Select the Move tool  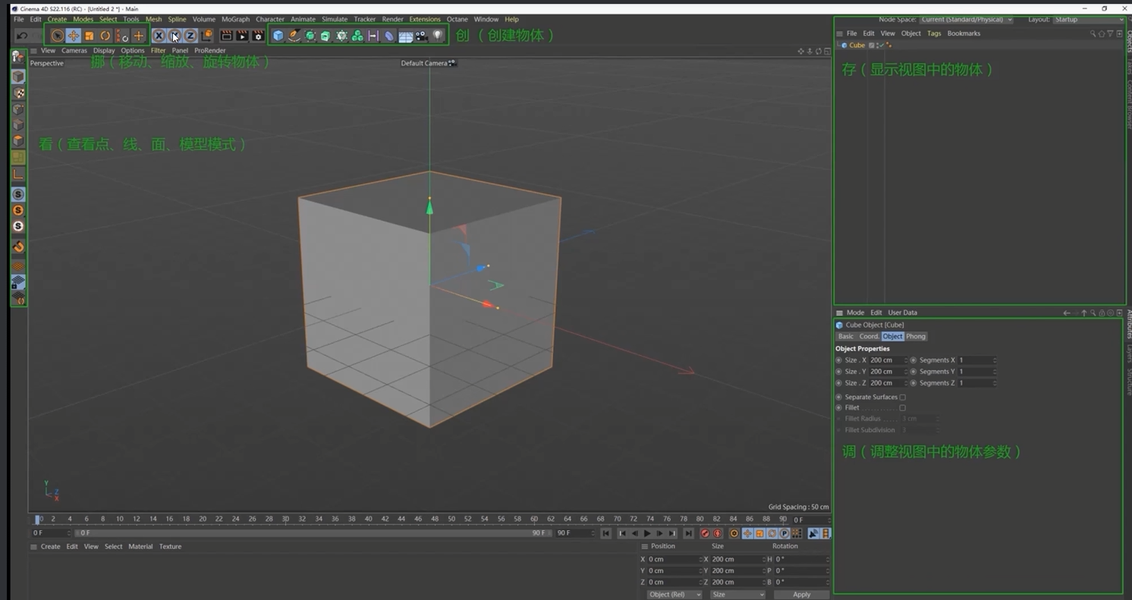73,35
